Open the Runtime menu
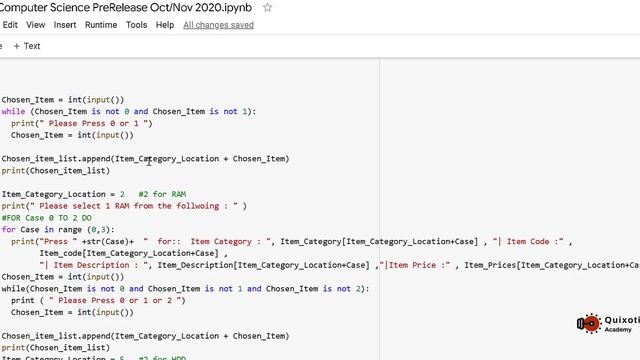640x360 pixels. pos(101,25)
